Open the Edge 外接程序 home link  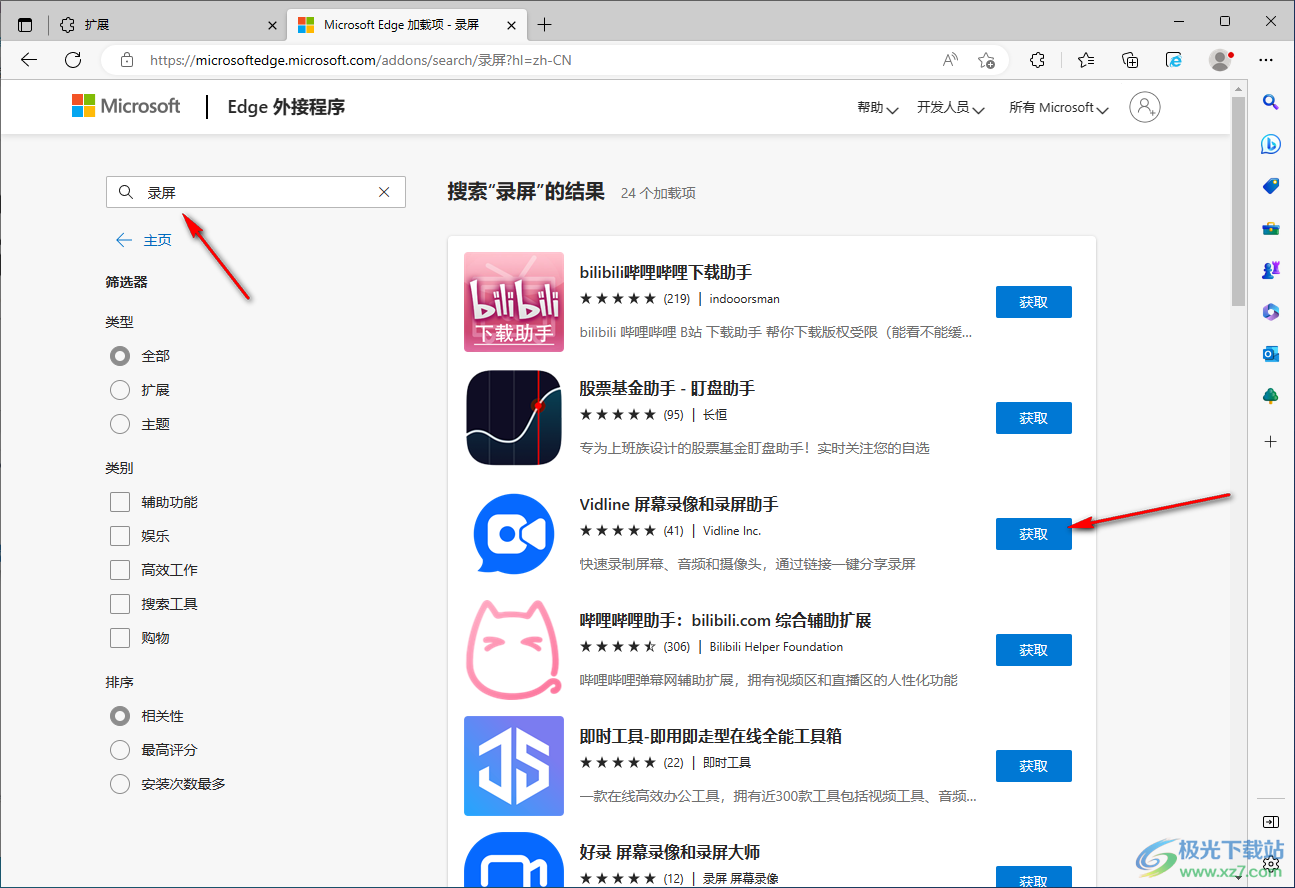(286, 107)
